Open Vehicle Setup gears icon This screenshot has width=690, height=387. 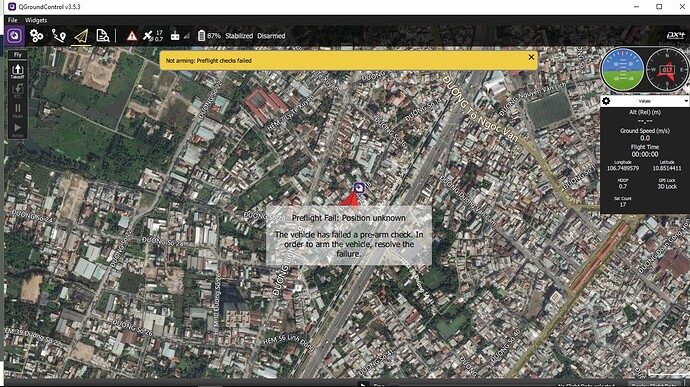pyautogui.click(x=37, y=36)
